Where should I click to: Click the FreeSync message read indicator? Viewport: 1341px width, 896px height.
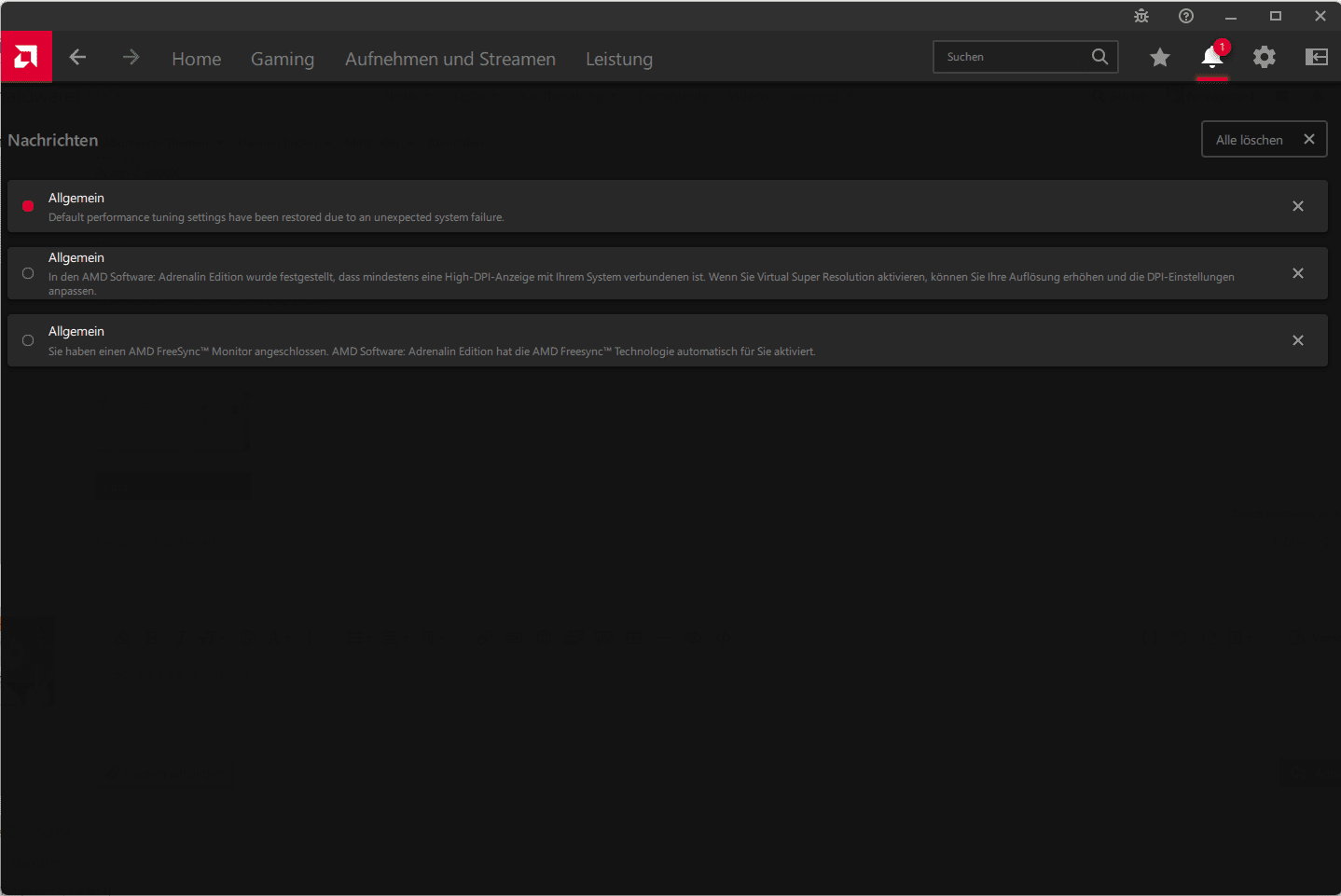point(28,340)
